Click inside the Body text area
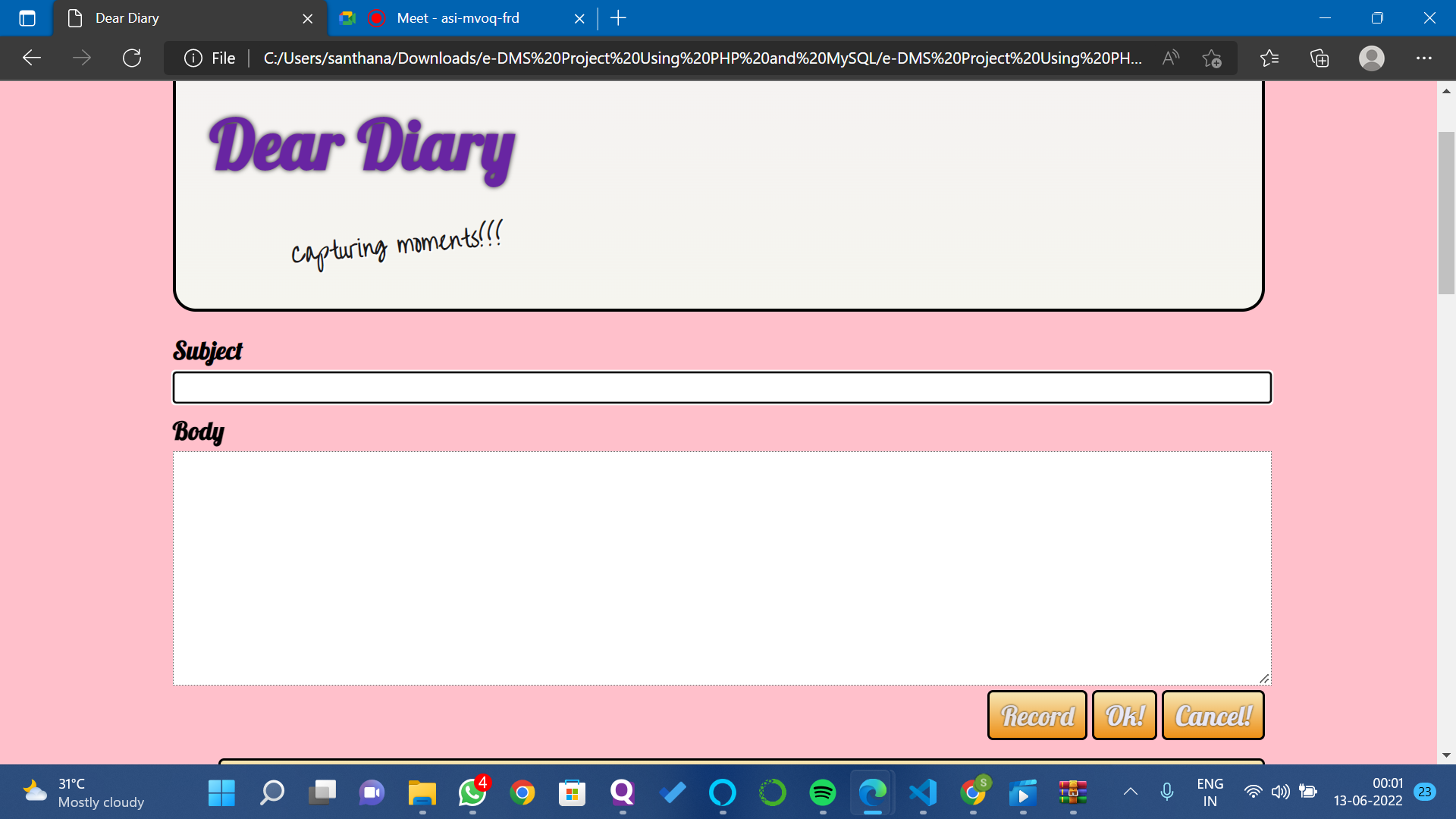This screenshot has width=1456, height=819. [x=721, y=568]
